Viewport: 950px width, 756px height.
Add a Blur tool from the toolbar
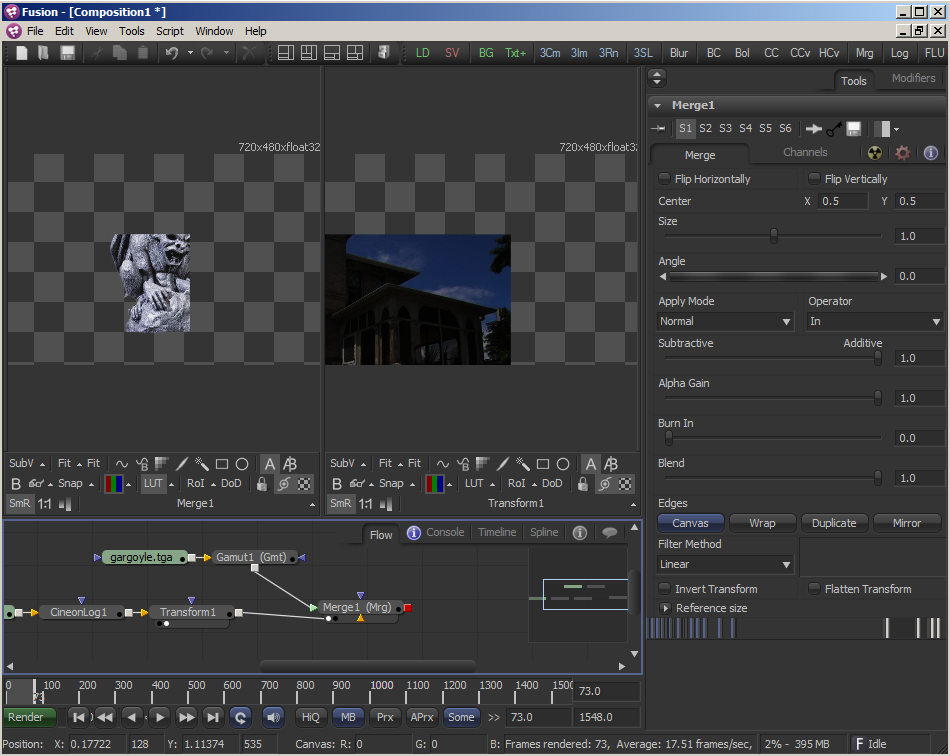[679, 53]
